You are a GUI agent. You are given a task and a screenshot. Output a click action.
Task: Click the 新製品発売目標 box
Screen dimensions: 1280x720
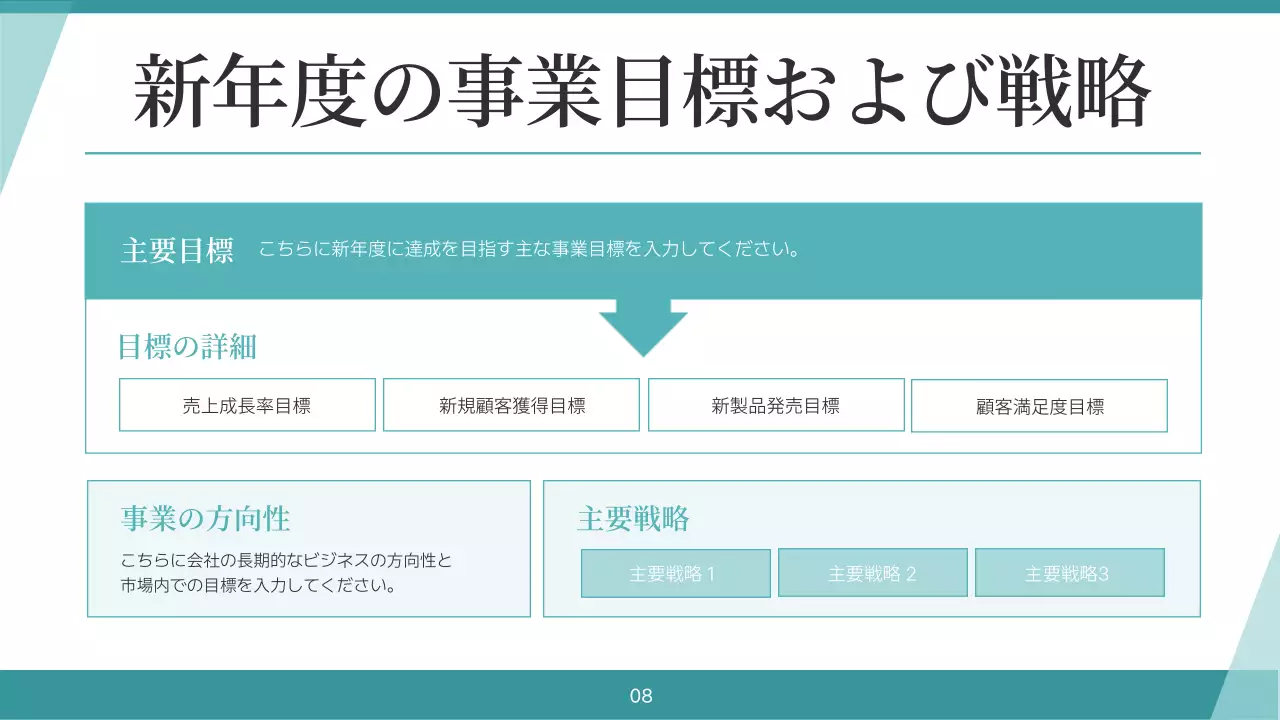776,404
